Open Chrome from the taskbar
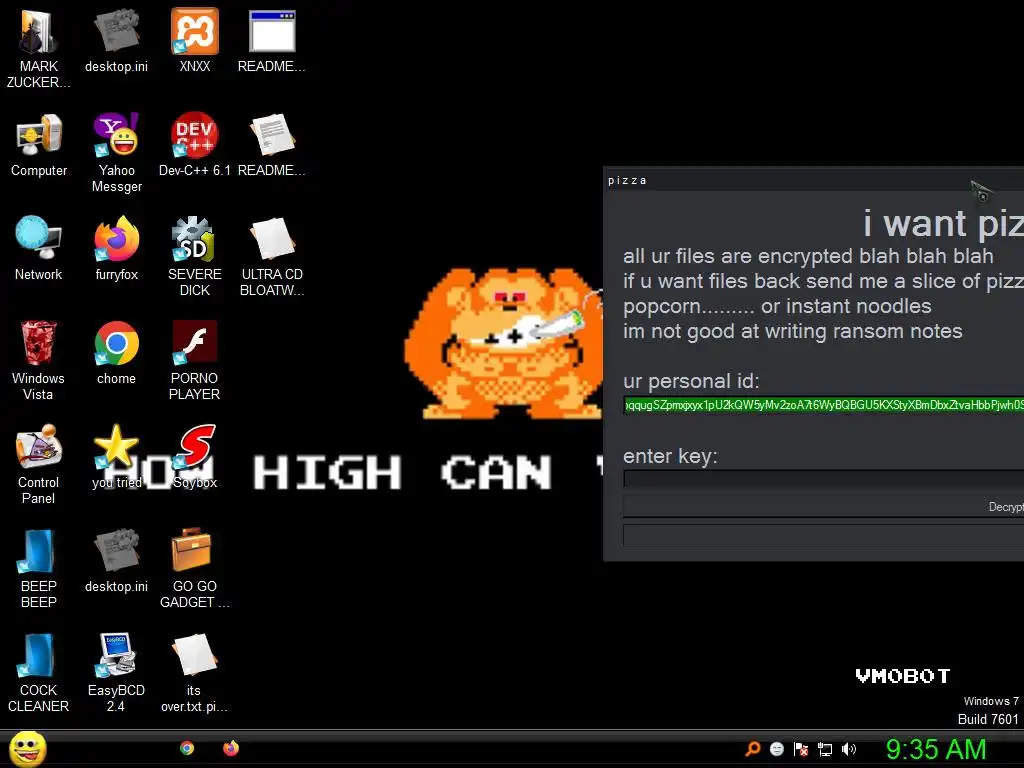 (x=187, y=748)
